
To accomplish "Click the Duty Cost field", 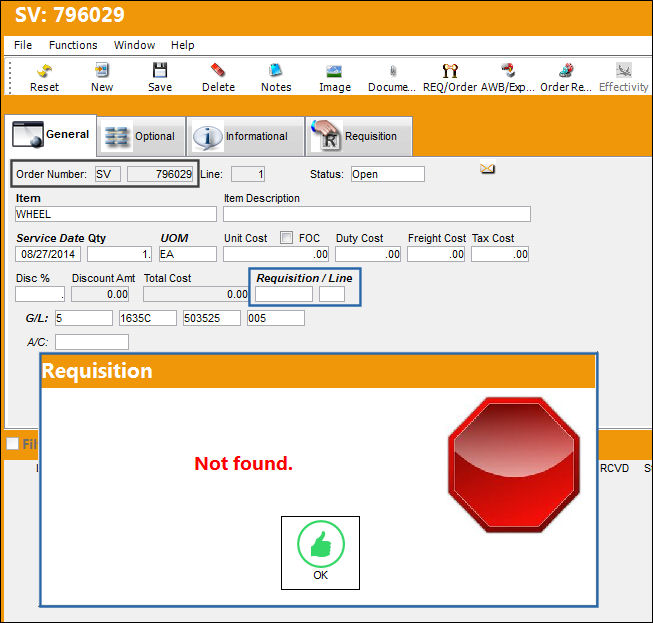I will pyautogui.click(x=368, y=254).
